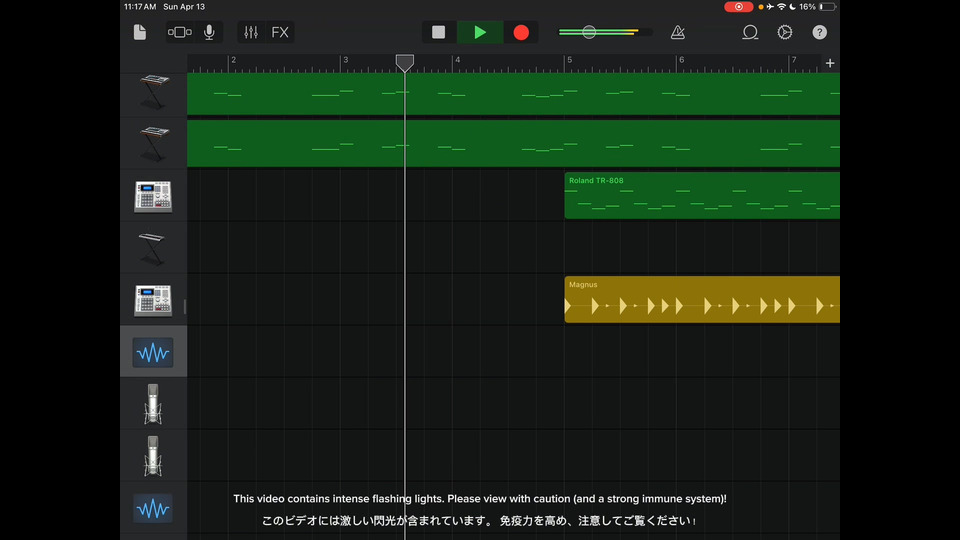
Task: Switch to tracks view button
Action: pyautogui.click(x=179, y=32)
